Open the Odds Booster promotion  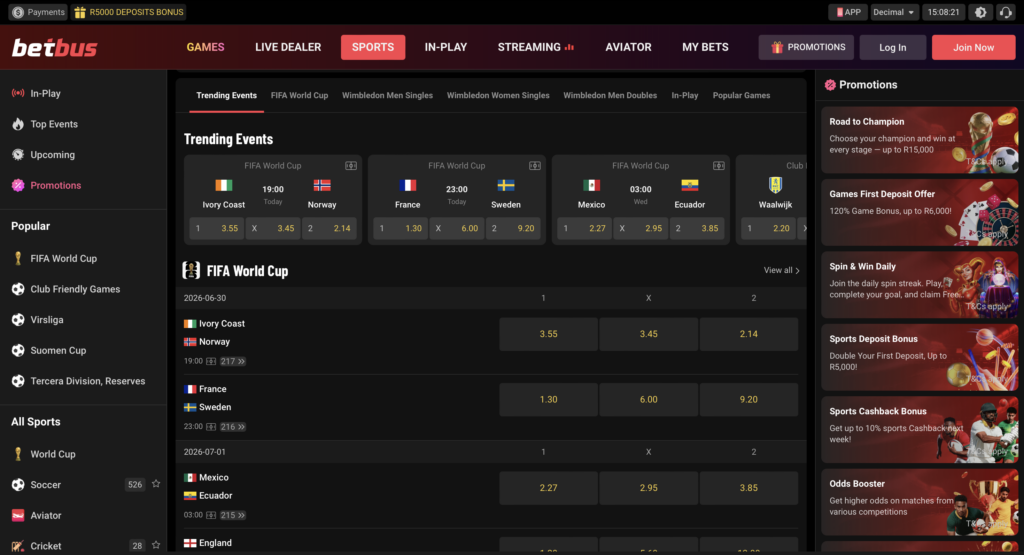(920, 502)
